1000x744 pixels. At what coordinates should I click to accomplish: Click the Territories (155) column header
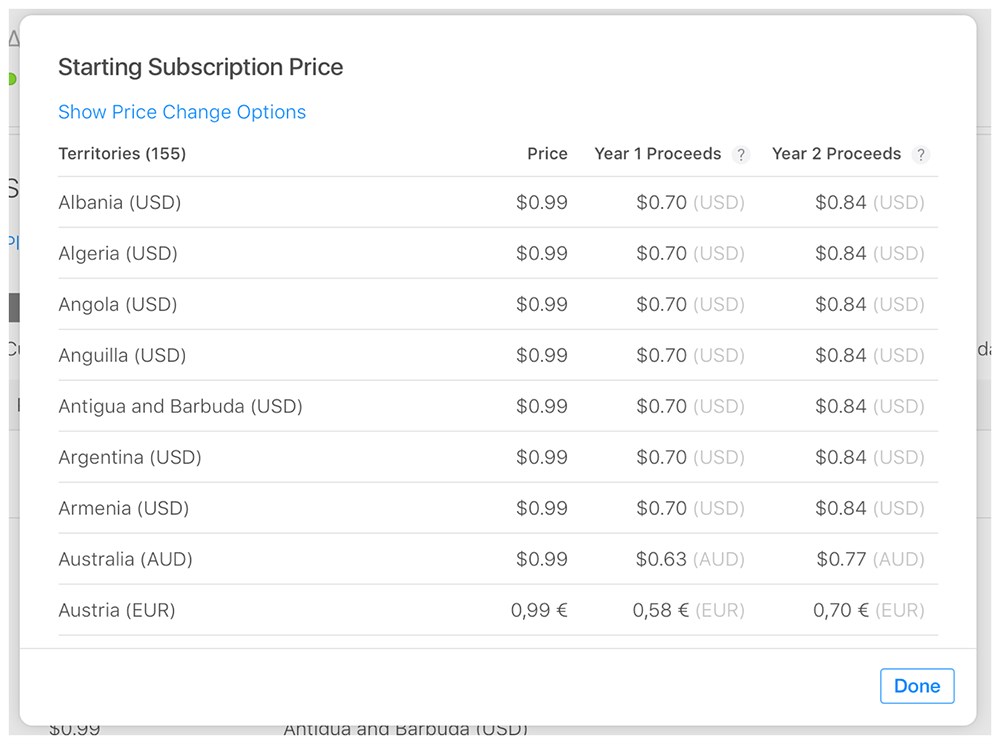pyautogui.click(x=122, y=154)
